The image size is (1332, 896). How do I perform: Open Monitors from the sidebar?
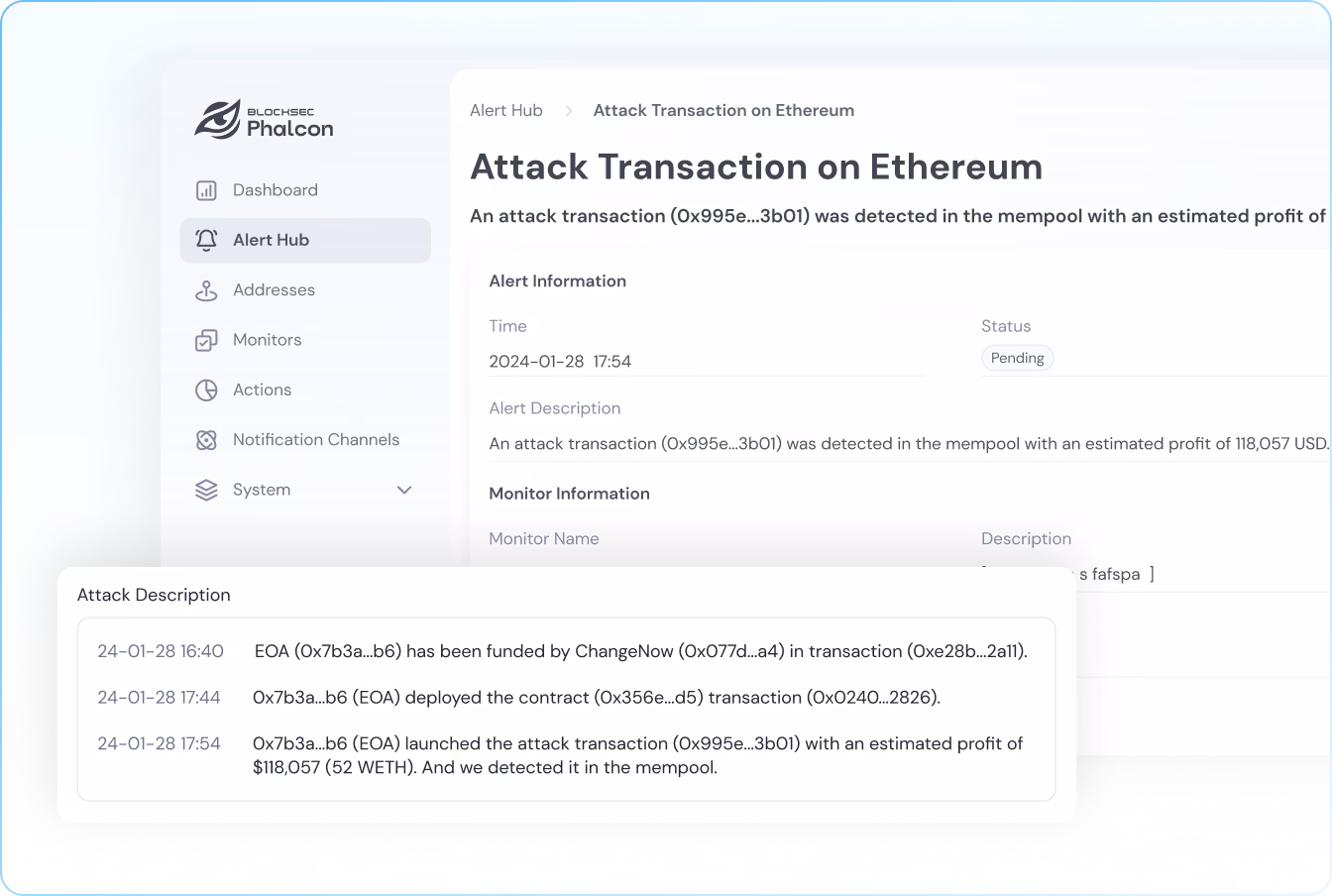pos(267,340)
